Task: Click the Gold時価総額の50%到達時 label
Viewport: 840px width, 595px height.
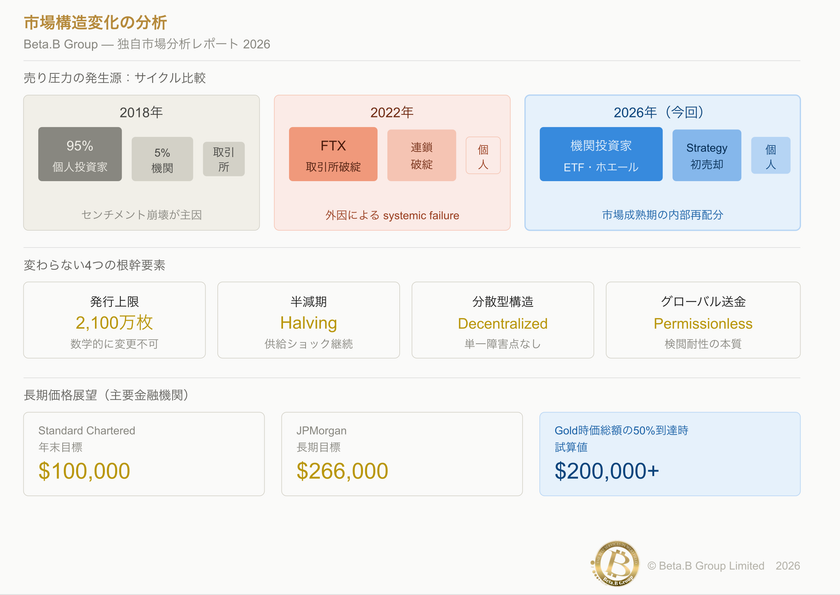Action: point(621,431)
